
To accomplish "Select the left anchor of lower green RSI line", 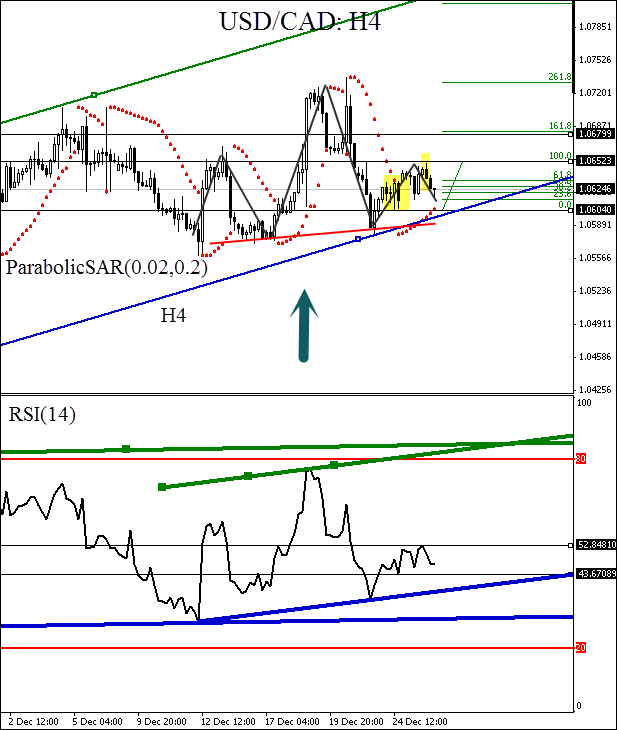I will click(x=162, y=487).
